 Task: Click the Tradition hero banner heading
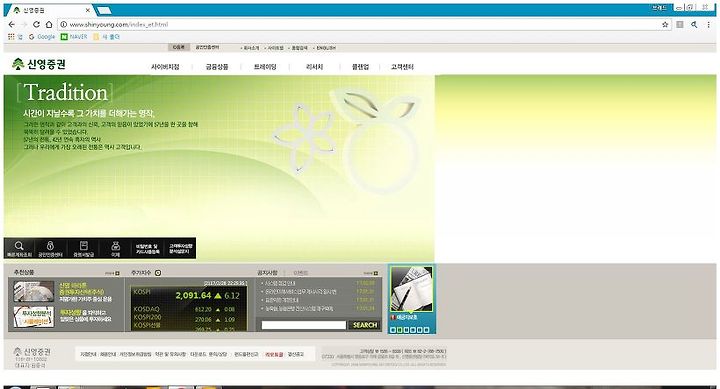click(66, 93)
